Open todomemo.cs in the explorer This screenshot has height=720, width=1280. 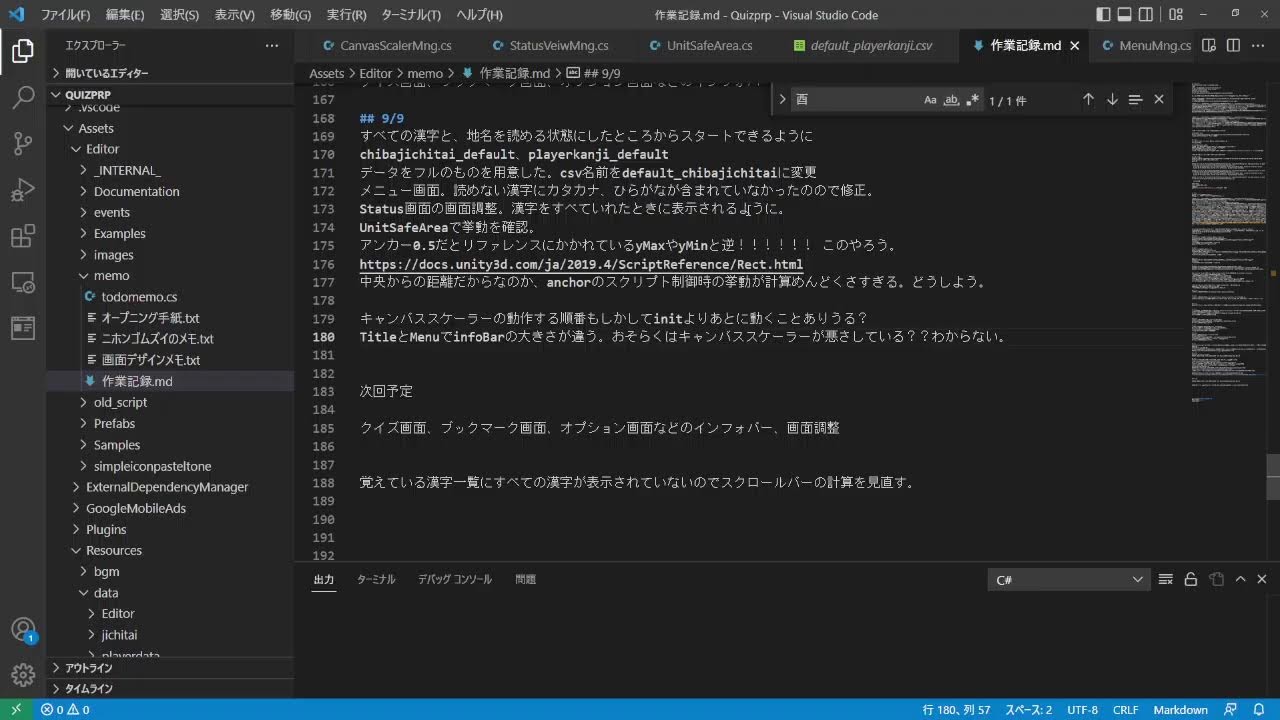pos(170,296)
